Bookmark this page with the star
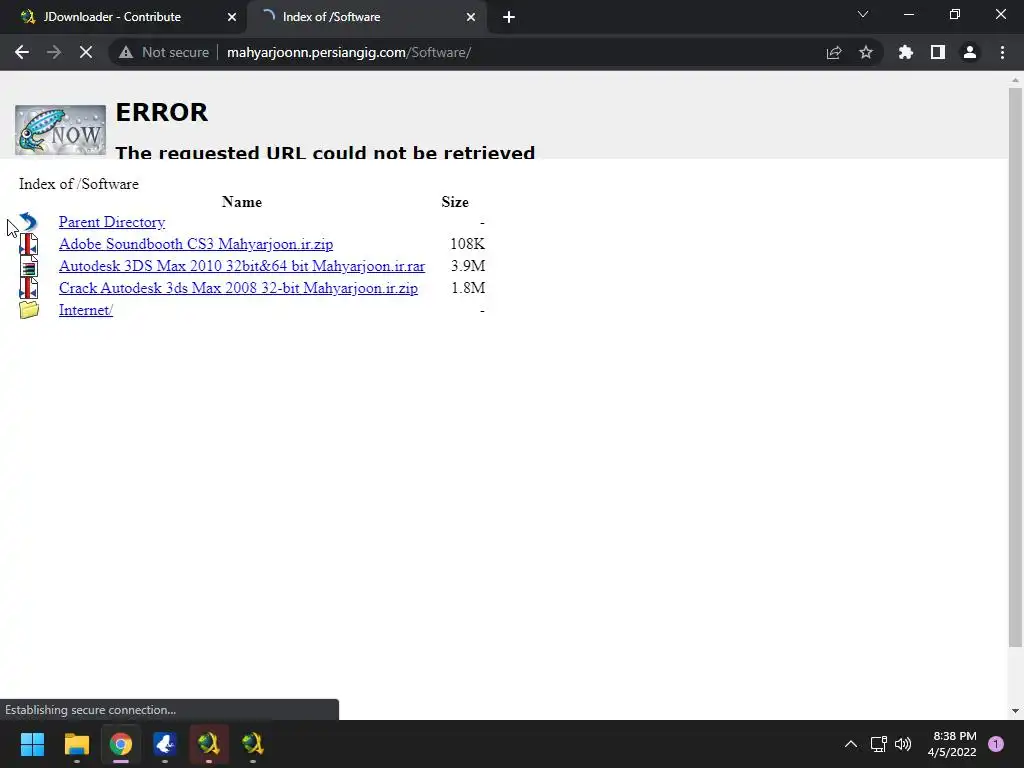The height and width of the screenshot is (768, 1024). tap(866, 52)
